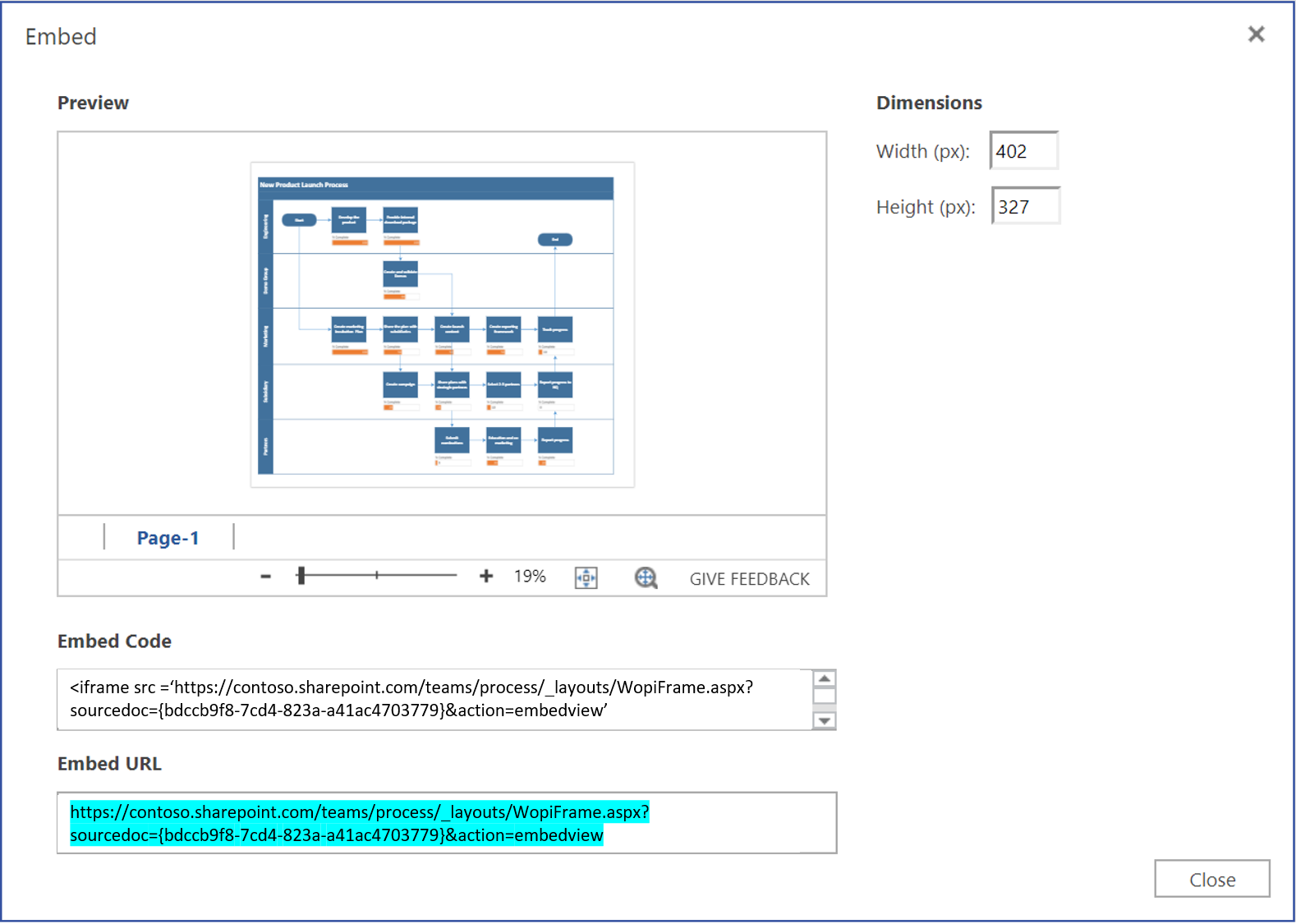The width and height of the screenshot is (1296, 924).
Task: Click the 'Embed' dialog title
Action: (61, 36)
